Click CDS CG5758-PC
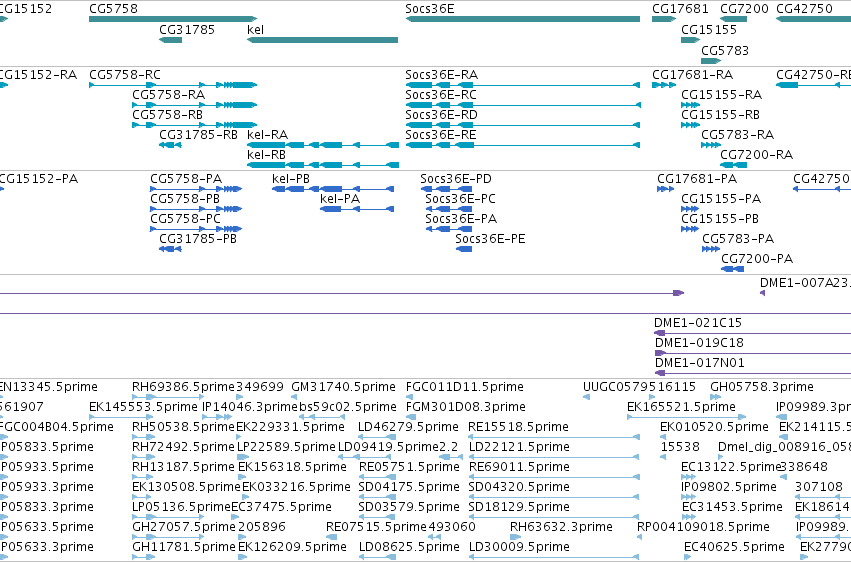The image size is (851, 562). coord(196,229)
